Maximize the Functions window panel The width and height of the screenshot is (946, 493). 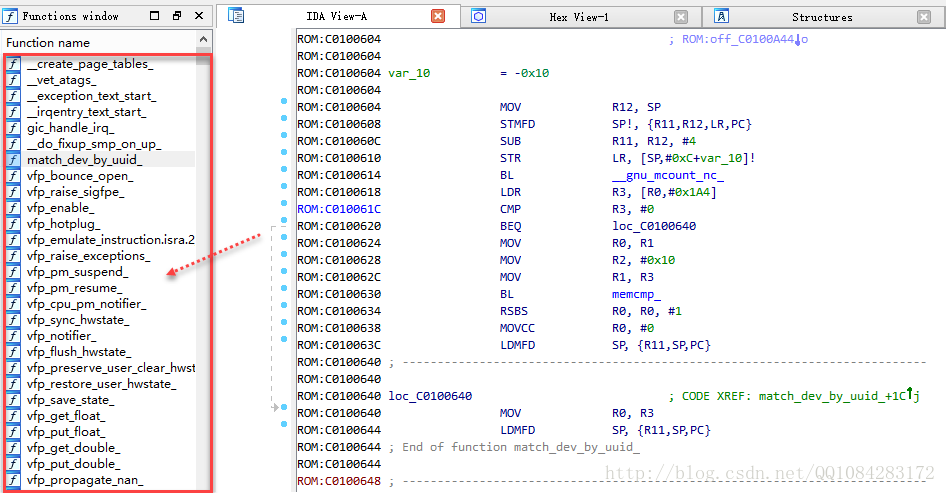pos(154,16)
